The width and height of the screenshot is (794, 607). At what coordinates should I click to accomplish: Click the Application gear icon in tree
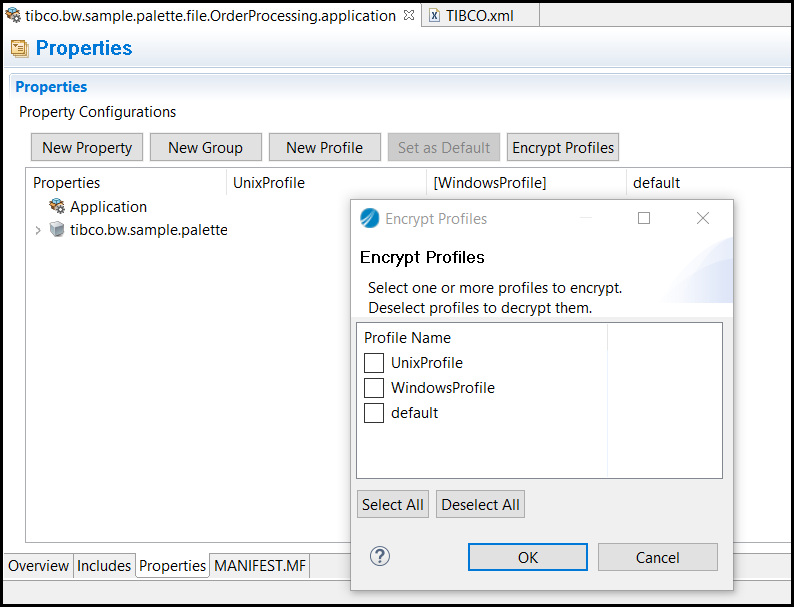tap(57, 206)
